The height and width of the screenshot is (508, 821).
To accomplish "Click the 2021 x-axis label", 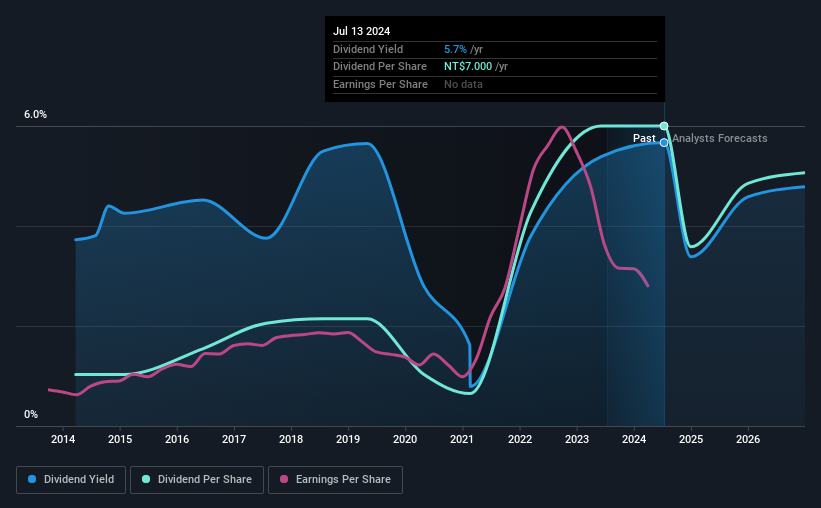I will click(x=462, y=439).
